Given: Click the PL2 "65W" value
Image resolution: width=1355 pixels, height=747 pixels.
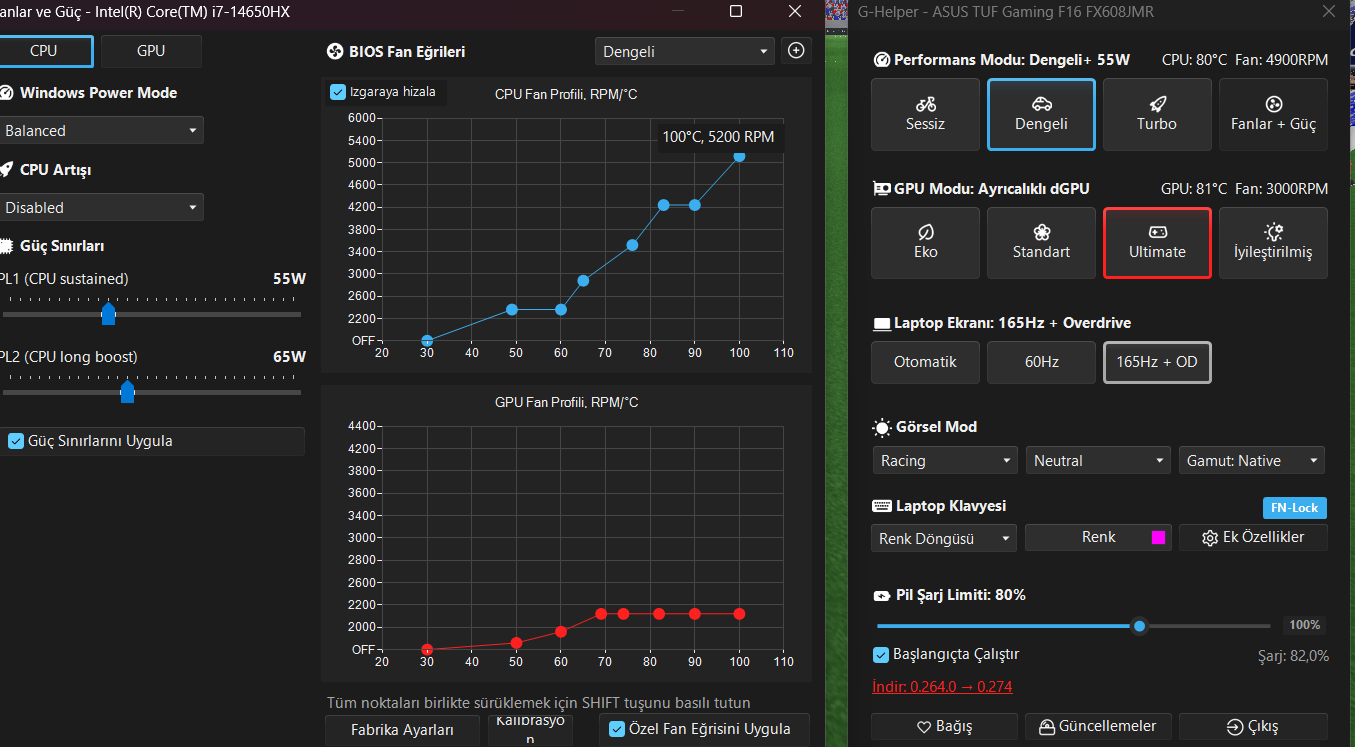Looking at the screenshot, I should click(x=289, y=357).
